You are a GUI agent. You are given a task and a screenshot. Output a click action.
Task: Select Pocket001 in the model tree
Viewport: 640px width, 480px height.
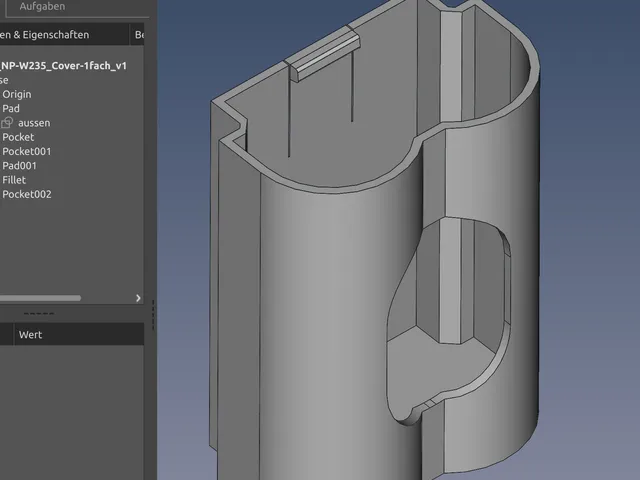[27, 151]
